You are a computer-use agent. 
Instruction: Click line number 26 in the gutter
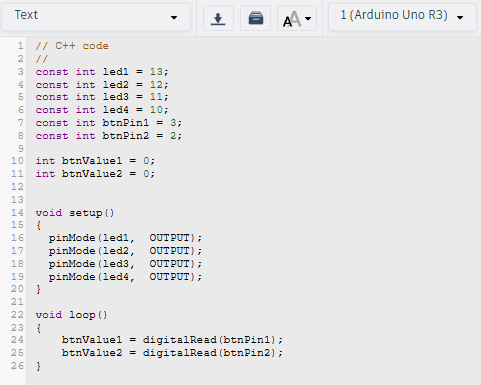(x=17, y=366)
